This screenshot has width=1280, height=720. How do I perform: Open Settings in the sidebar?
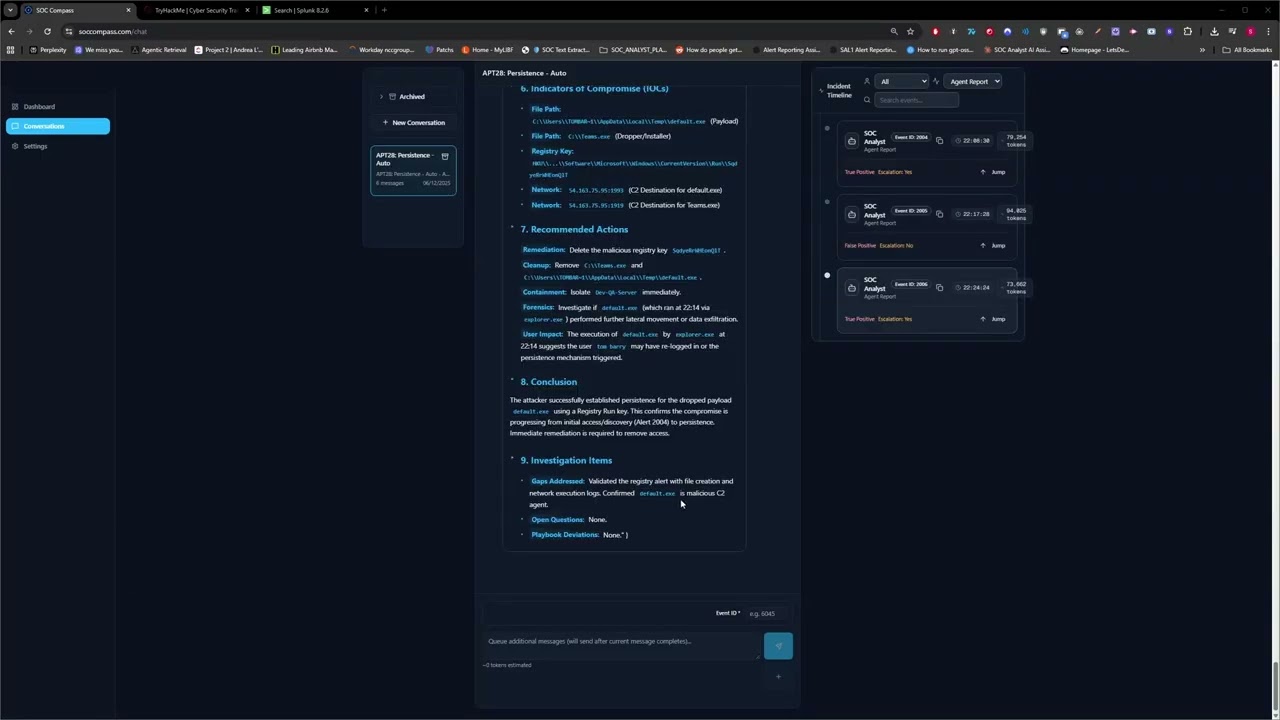click(x=58, y=146)
